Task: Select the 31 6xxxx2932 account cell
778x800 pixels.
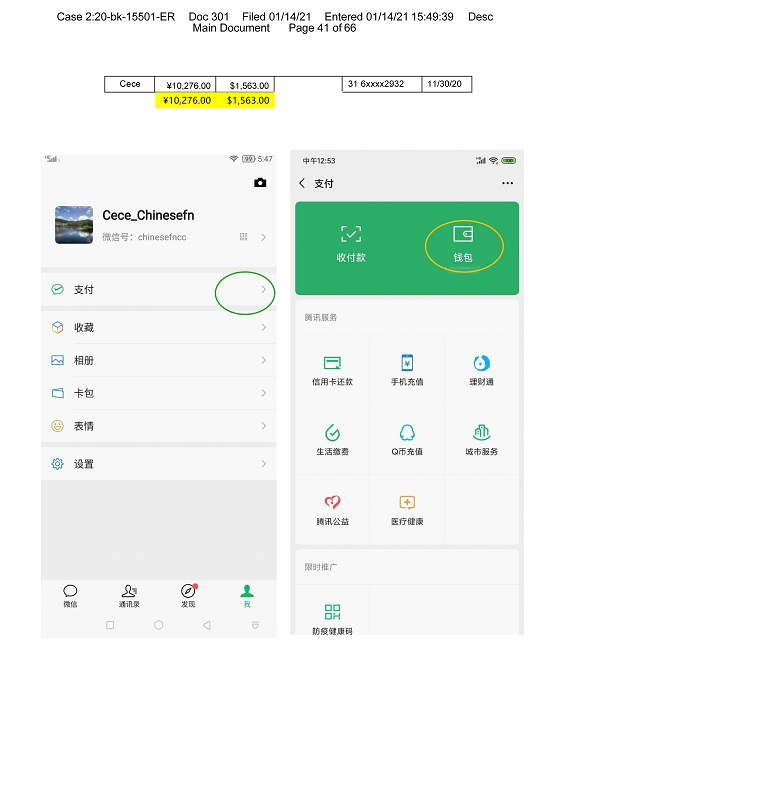Action: pyautogui.click(x=382, y=84)
